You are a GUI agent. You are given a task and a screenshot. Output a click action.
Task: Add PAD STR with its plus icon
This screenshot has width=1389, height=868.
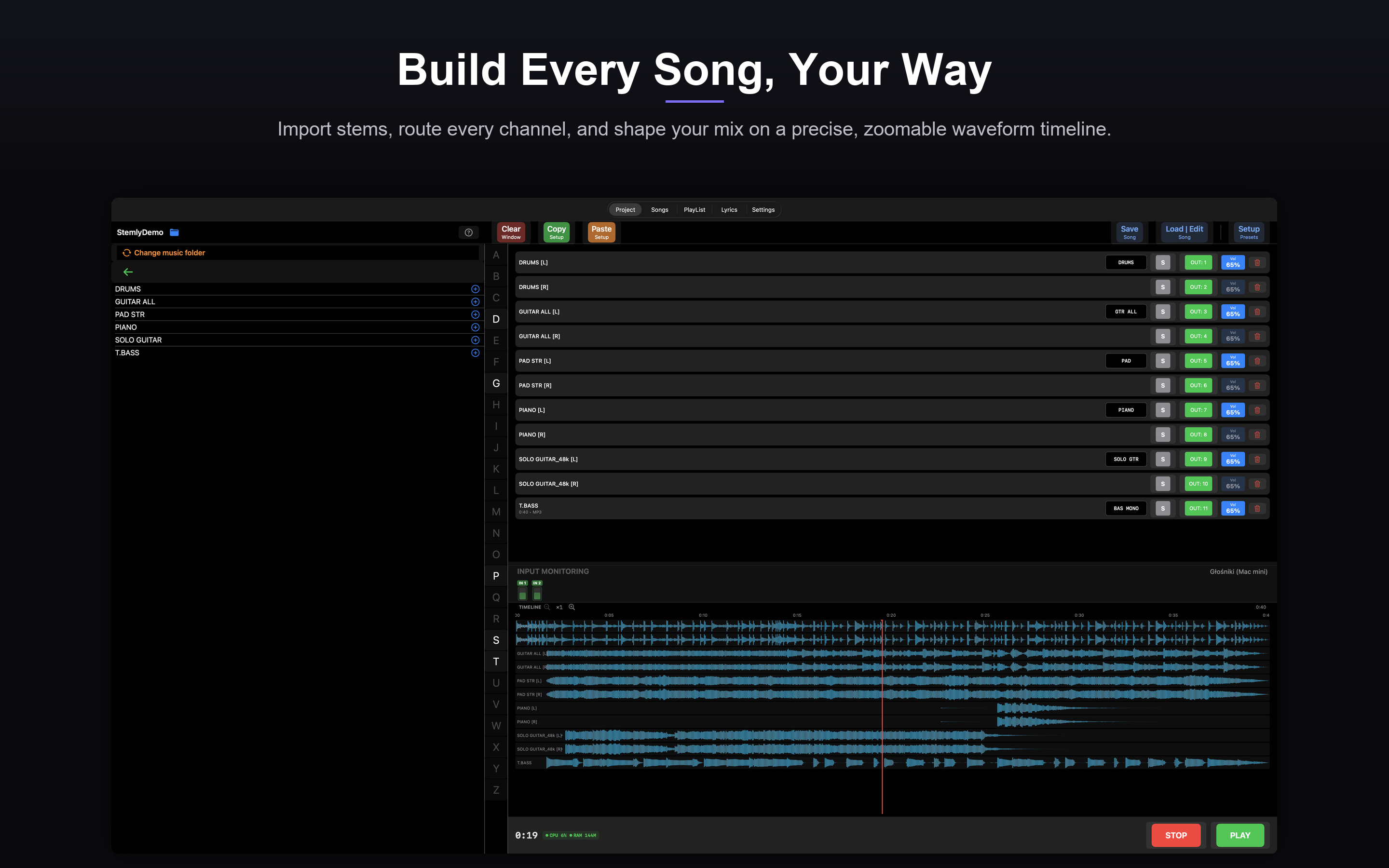point(475,314)
